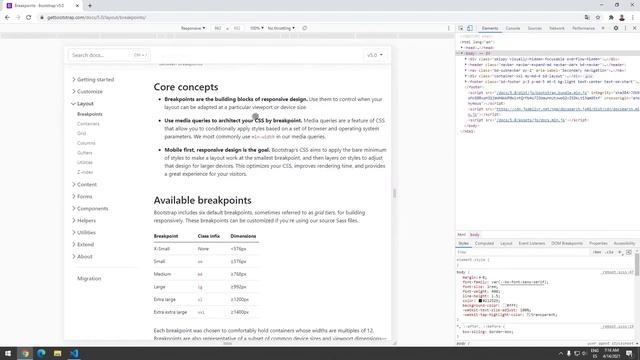Open the Accessibility pane tab
The width and height of the screenshot is (640, 360).
coord(624,243)
